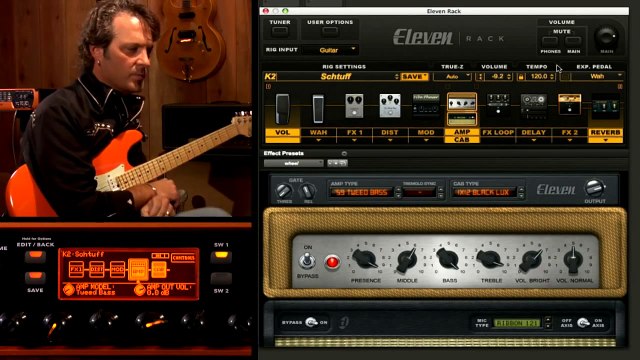Open the Exp. Pedal Wah dropdown
640x360 pixels.
click(x=597, y=76)
